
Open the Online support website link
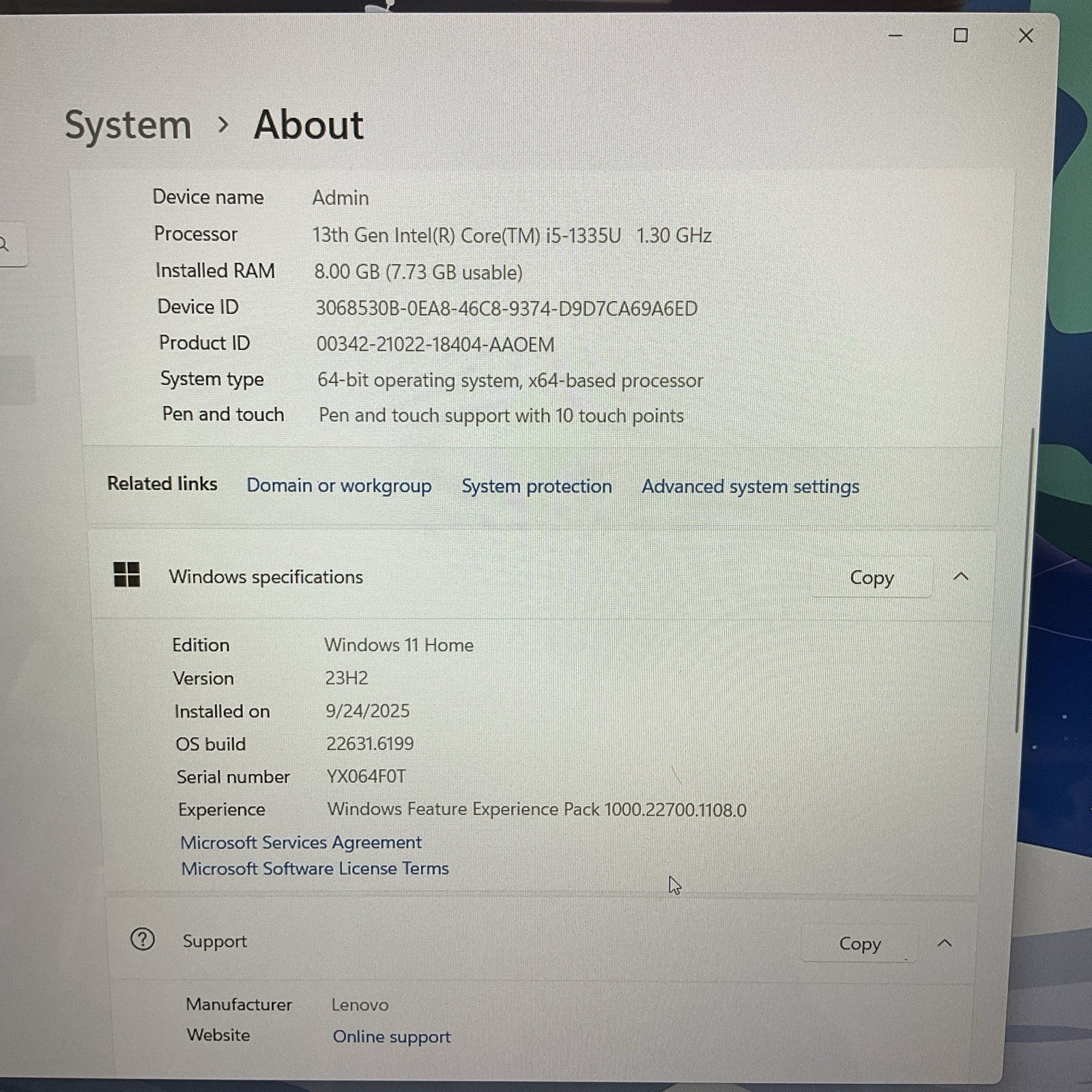click(x=392, y=1036)
